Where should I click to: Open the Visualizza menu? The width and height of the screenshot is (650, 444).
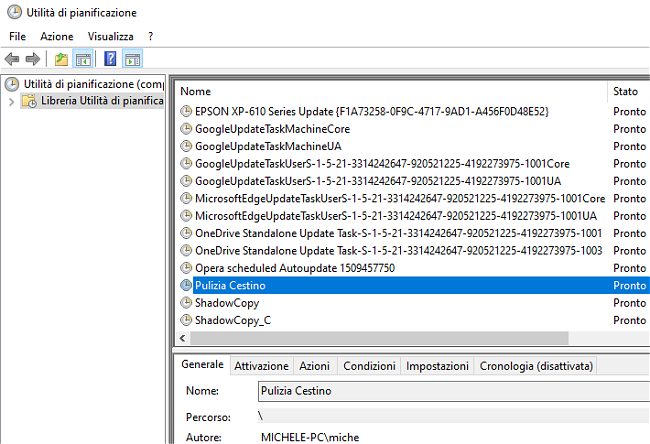click(x=111, y=36)
